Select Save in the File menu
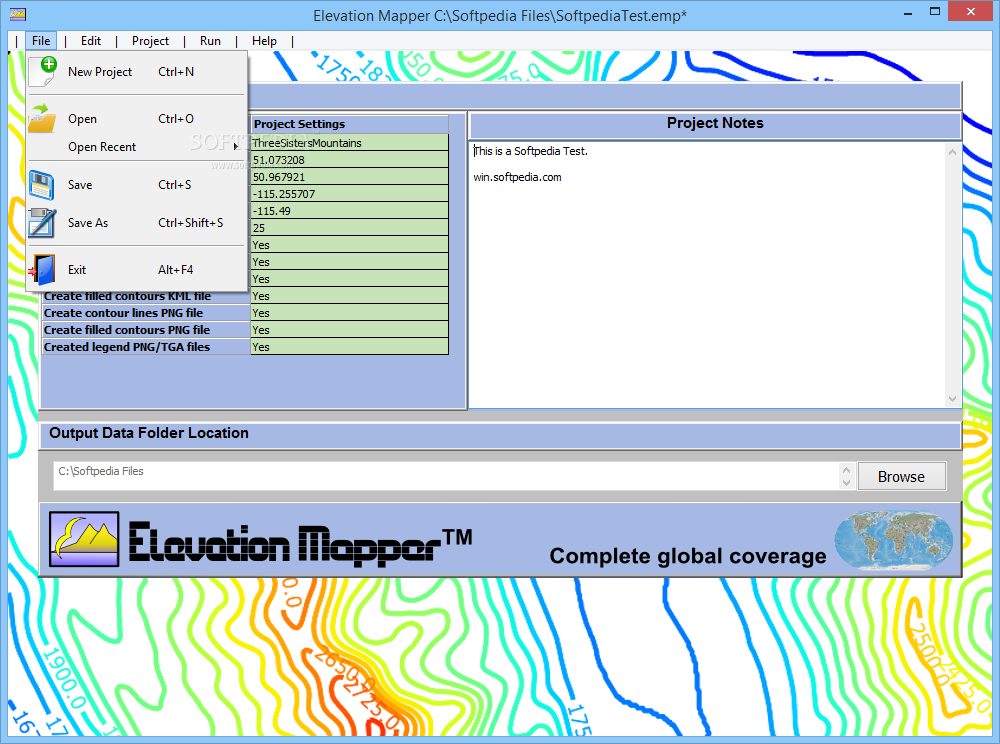The width and height of the screenshot is (1000, 744). coord(136,185)
